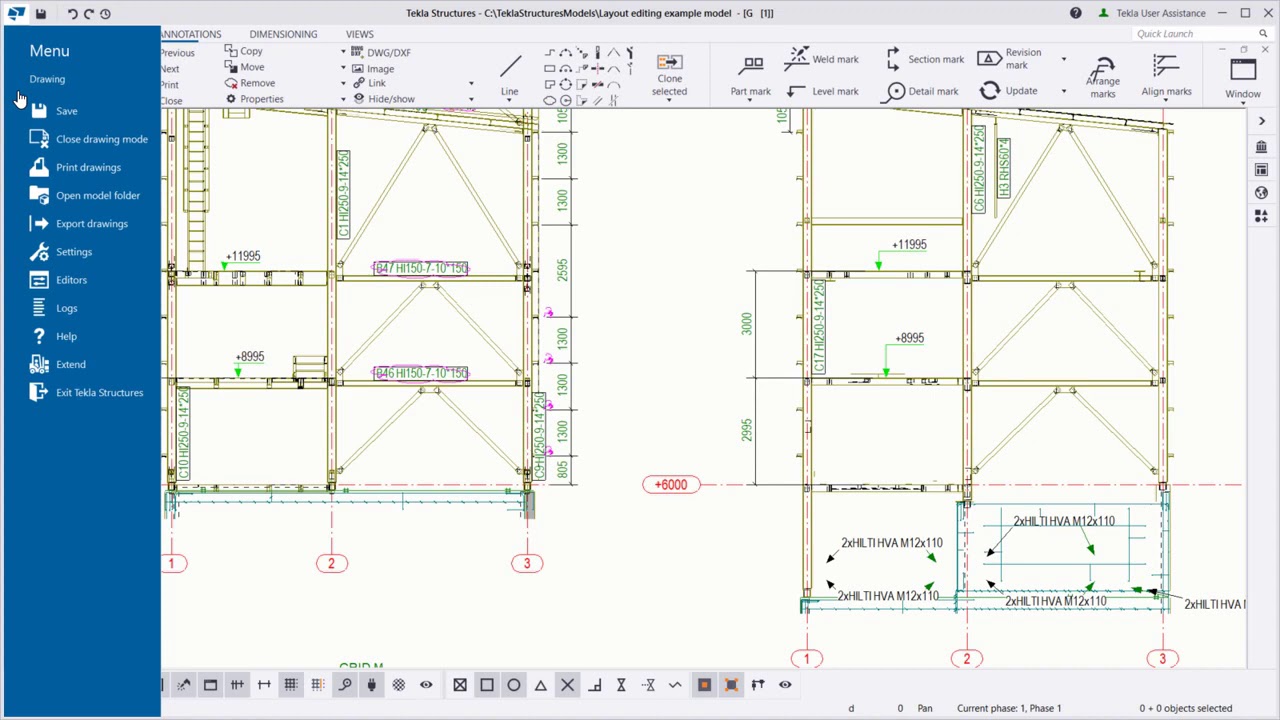Screen dimensions: 1280x720
Task: Open the side pane layout icon
Action: click(1262, 170)
